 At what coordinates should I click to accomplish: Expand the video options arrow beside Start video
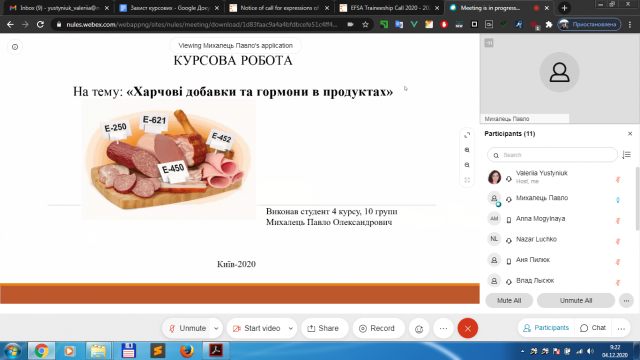pyautogui.click(x=291, y=328)
